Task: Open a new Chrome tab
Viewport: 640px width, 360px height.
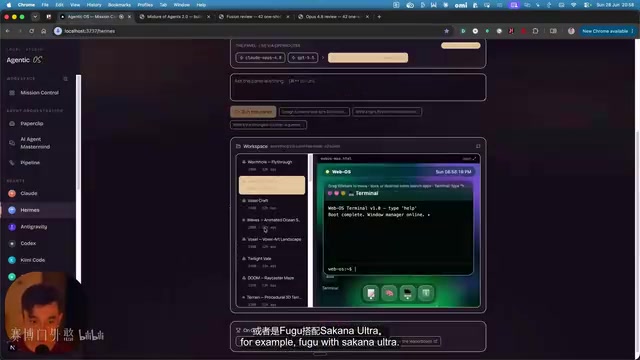Action: [x=379, y=17]
